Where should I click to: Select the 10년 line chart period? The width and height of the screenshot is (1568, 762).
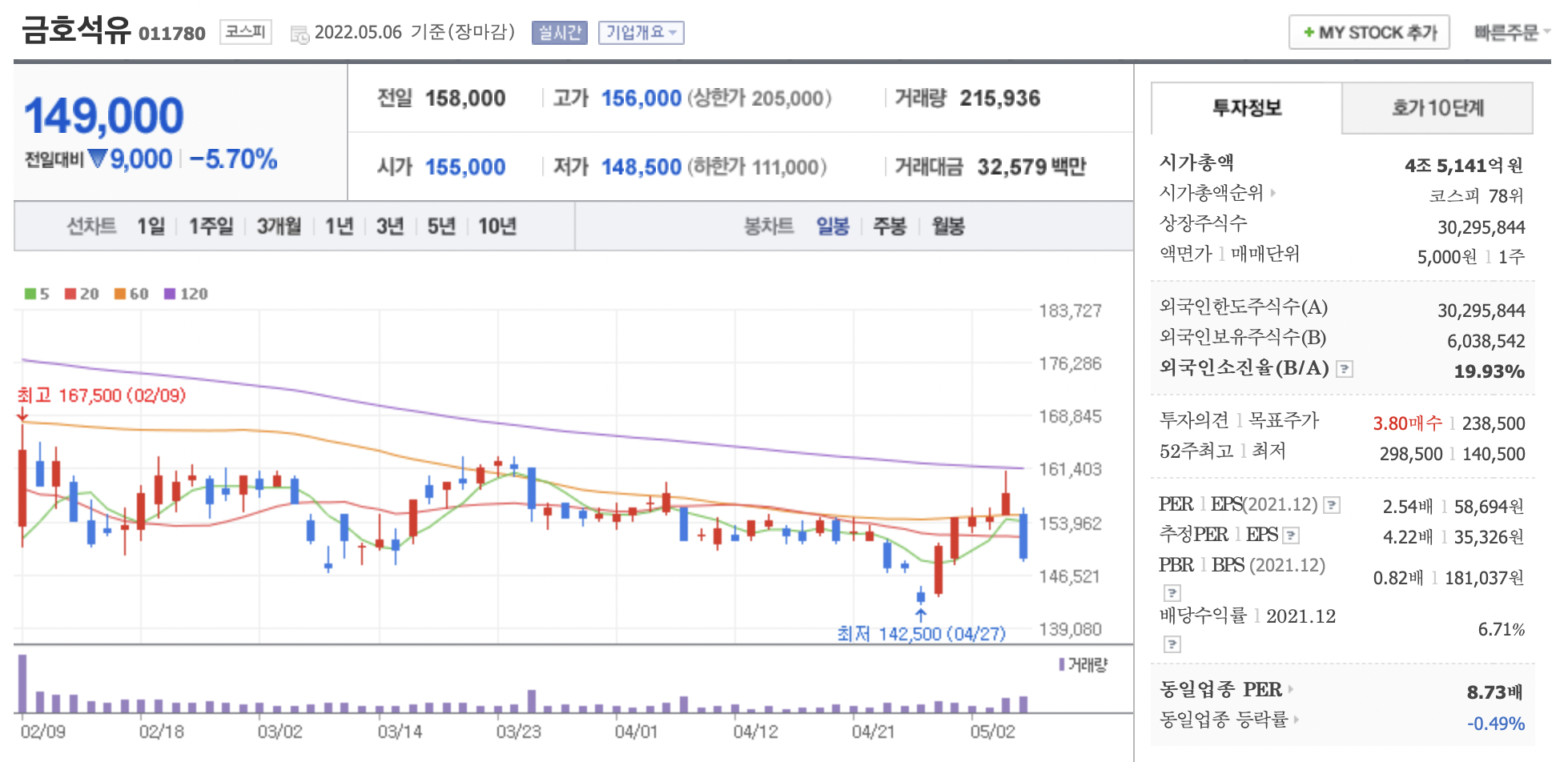(497, 227)
